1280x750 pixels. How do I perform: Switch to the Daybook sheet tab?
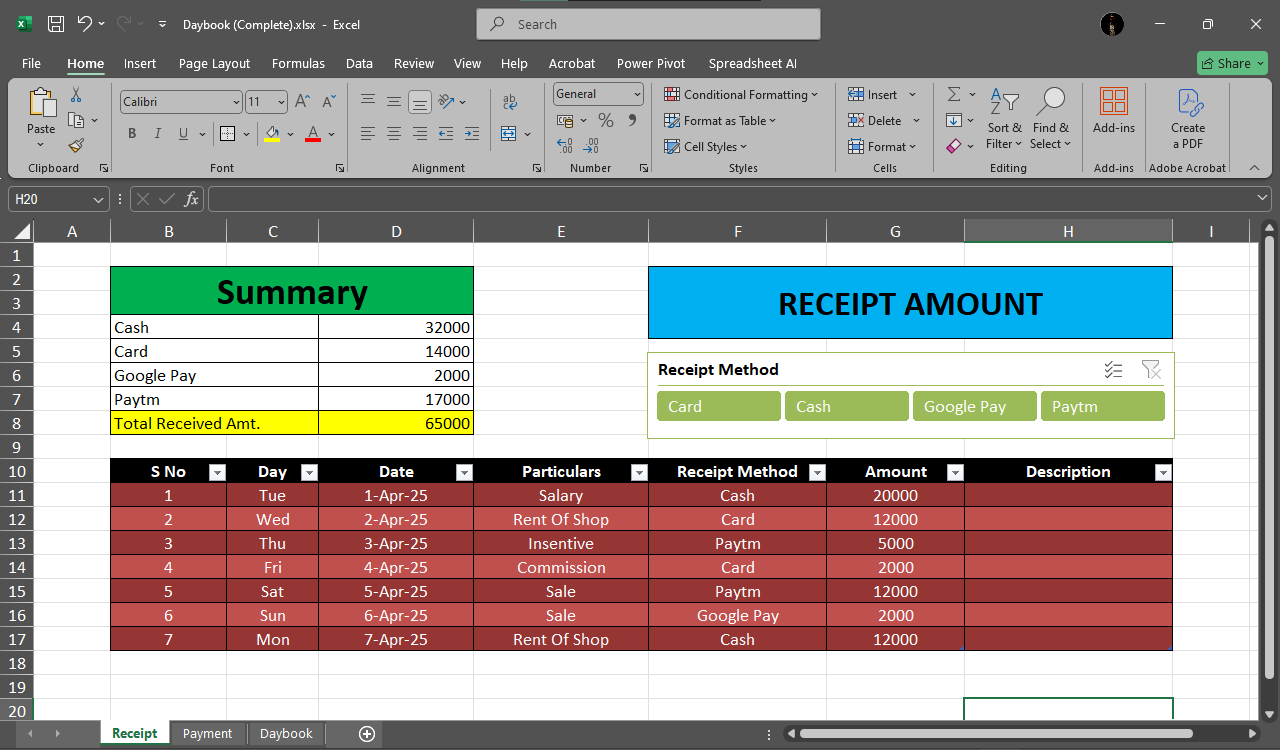(x=286, y=733)
